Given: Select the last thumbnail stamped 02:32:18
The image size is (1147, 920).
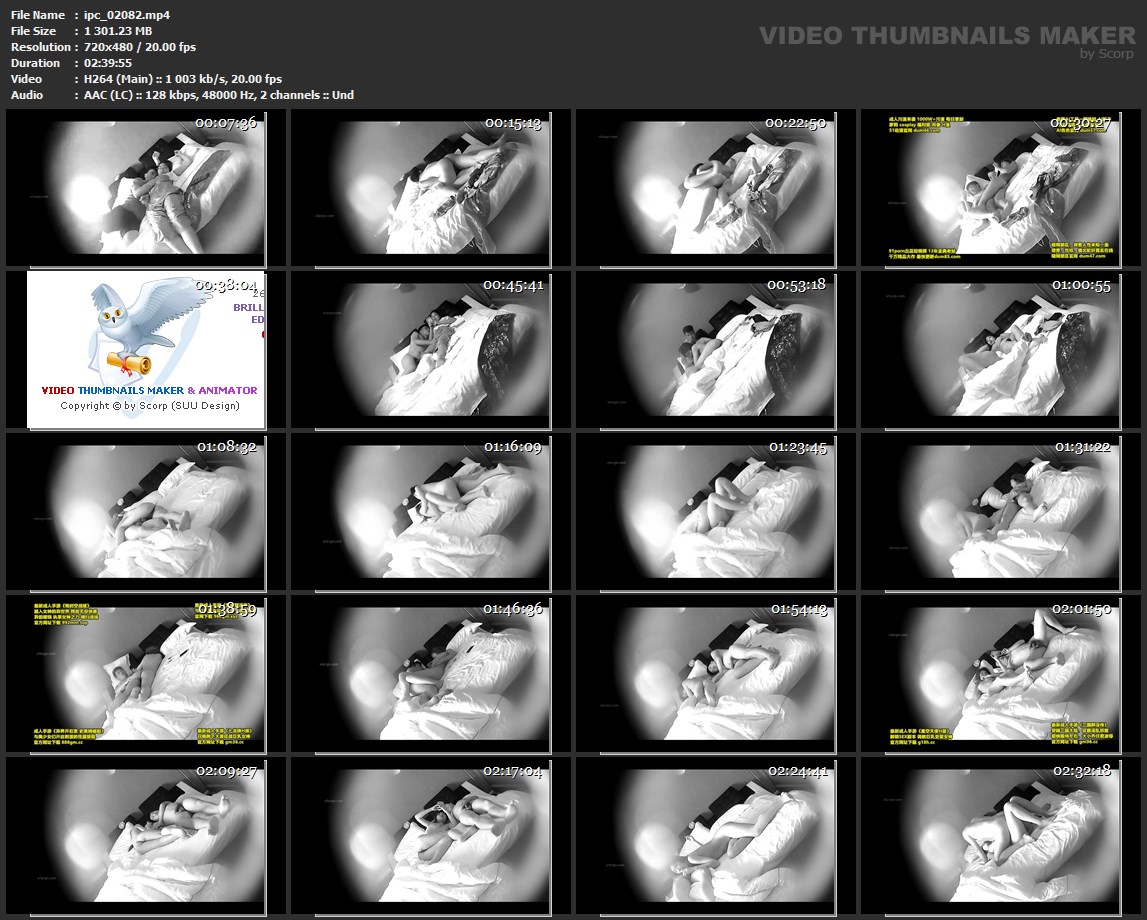Looking at the screenshot, I should 990,836.
